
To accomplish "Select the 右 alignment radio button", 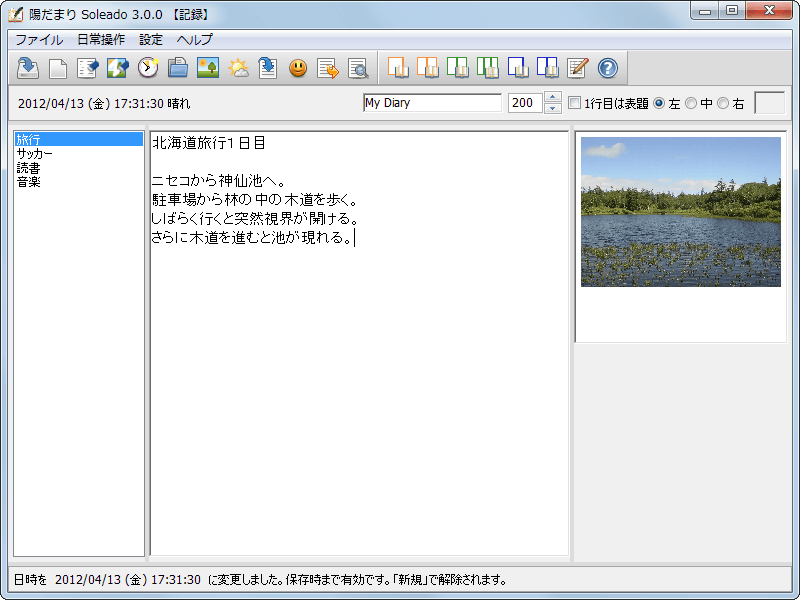I will 722,103.
